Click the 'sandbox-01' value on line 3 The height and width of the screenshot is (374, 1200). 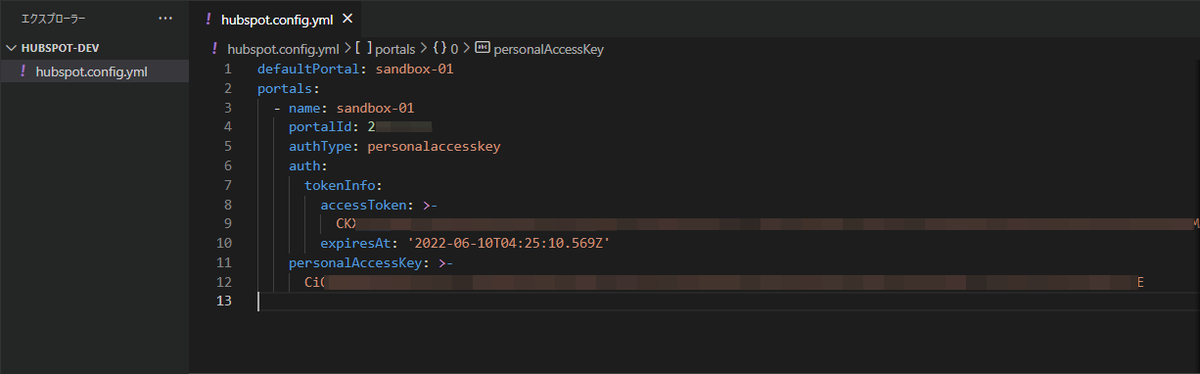(x=375, y=108)
